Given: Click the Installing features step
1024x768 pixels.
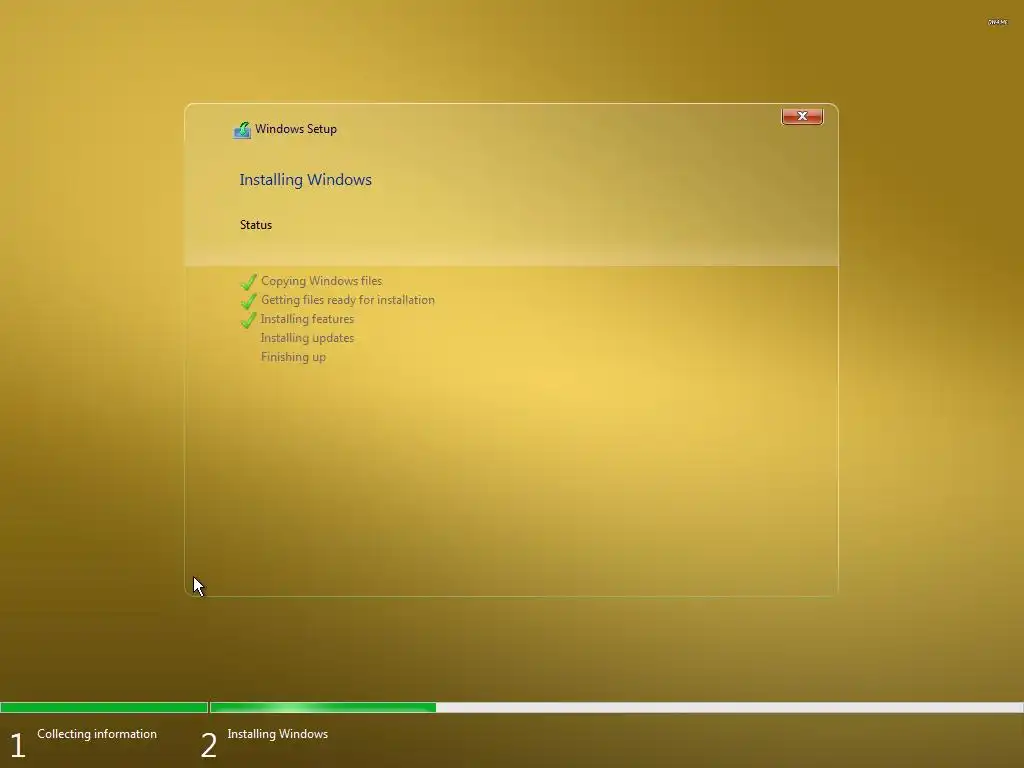Looking at the screenshot, I should [x=307, y=319].
